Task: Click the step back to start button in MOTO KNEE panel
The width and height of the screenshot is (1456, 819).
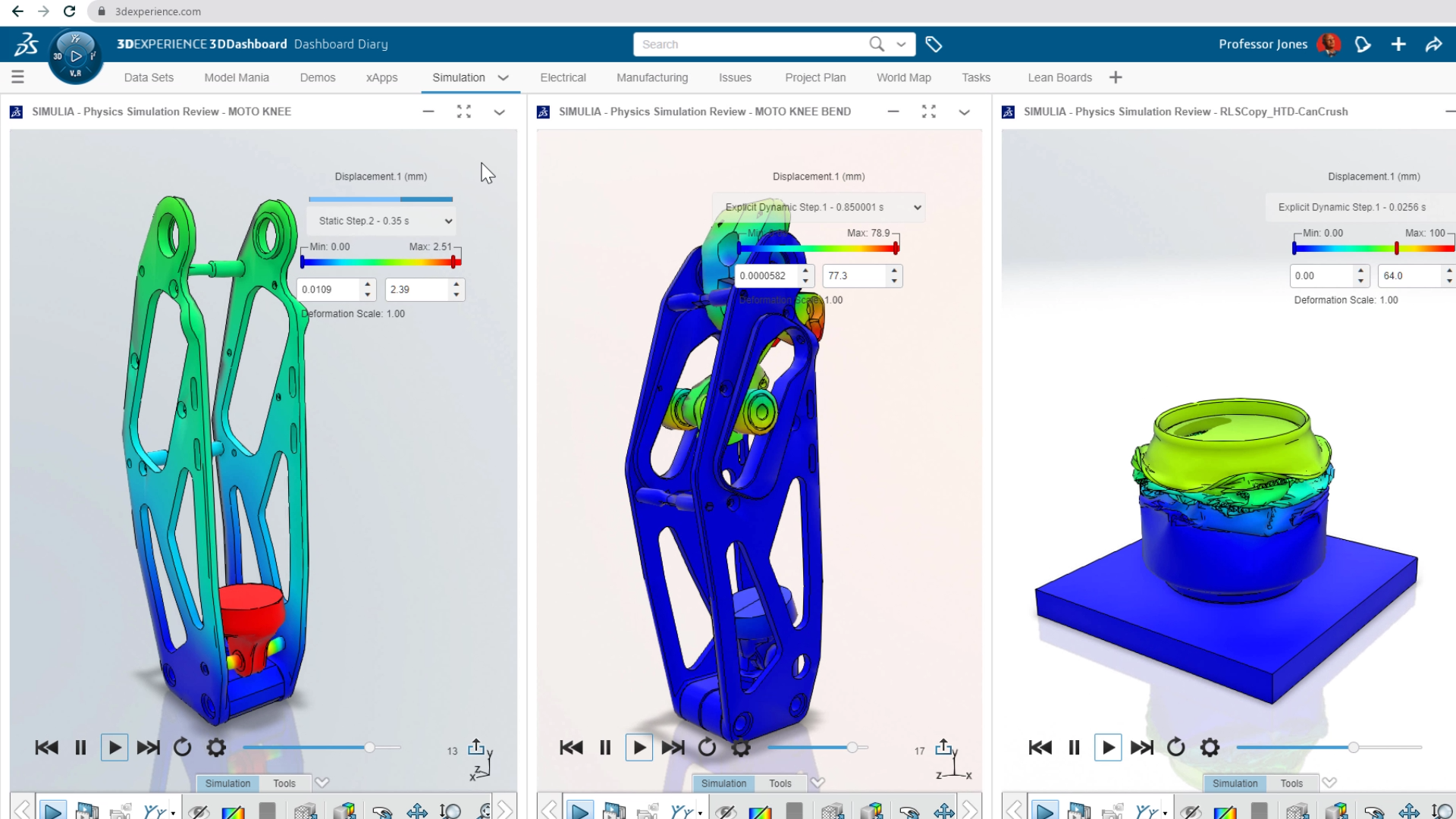Action: 45,747
